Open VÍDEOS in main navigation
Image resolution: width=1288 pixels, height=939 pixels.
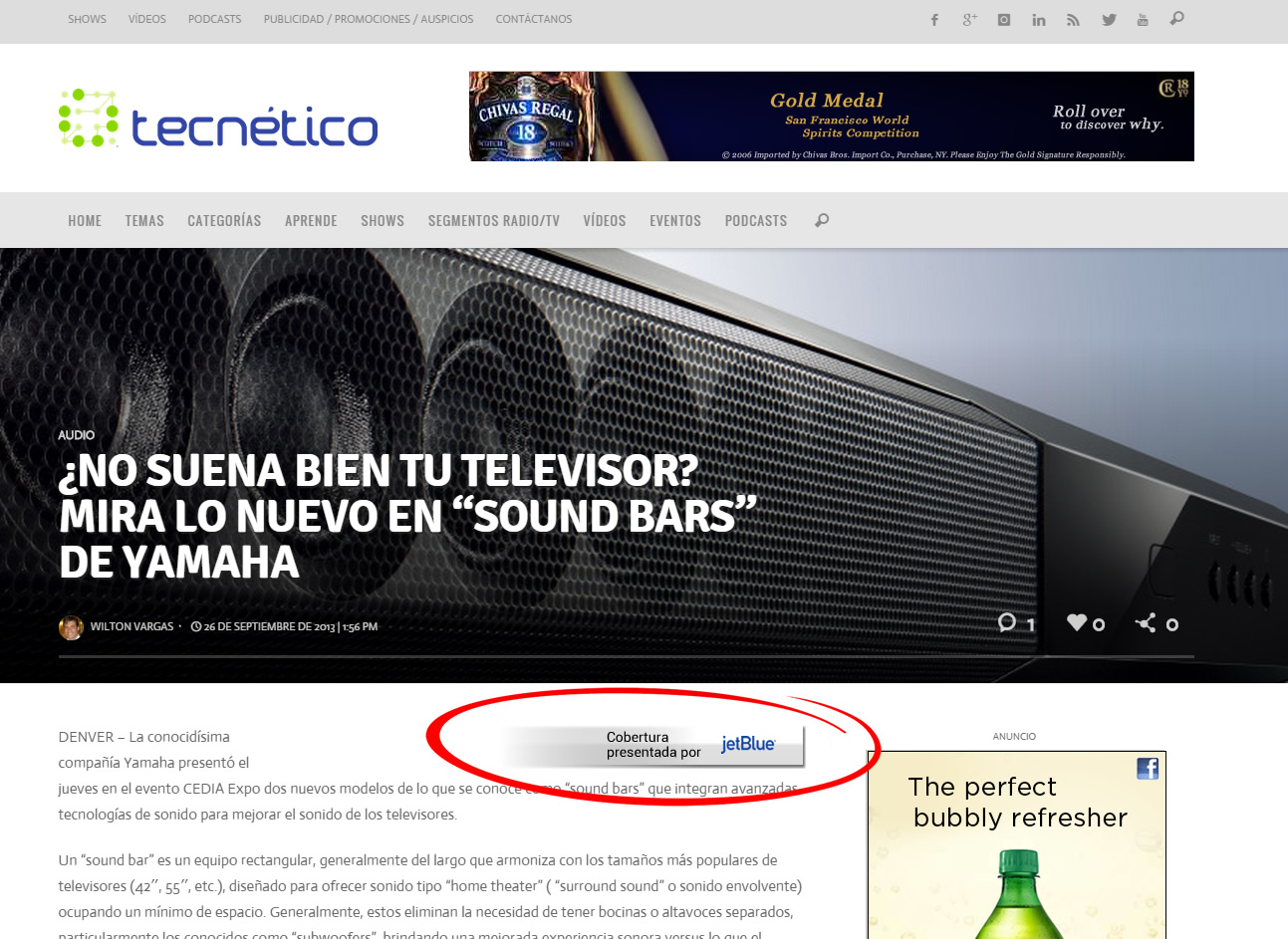605,221
